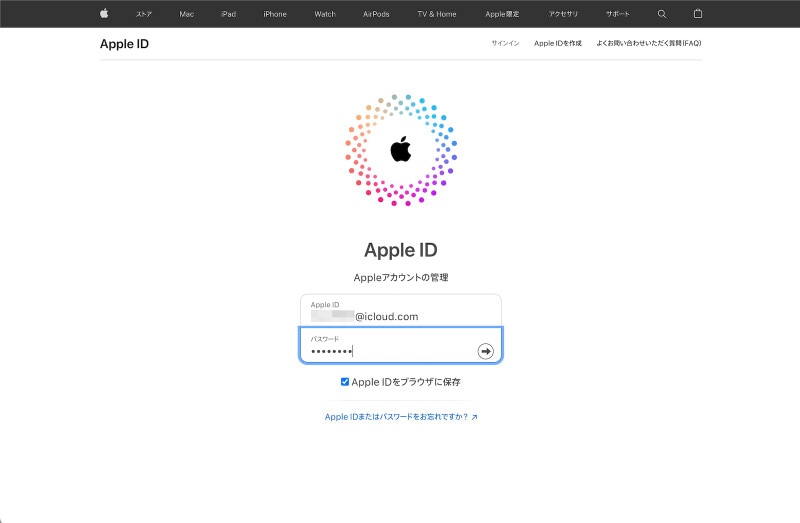
Task: Focus the パスワード input field
Action: point(401,345)
